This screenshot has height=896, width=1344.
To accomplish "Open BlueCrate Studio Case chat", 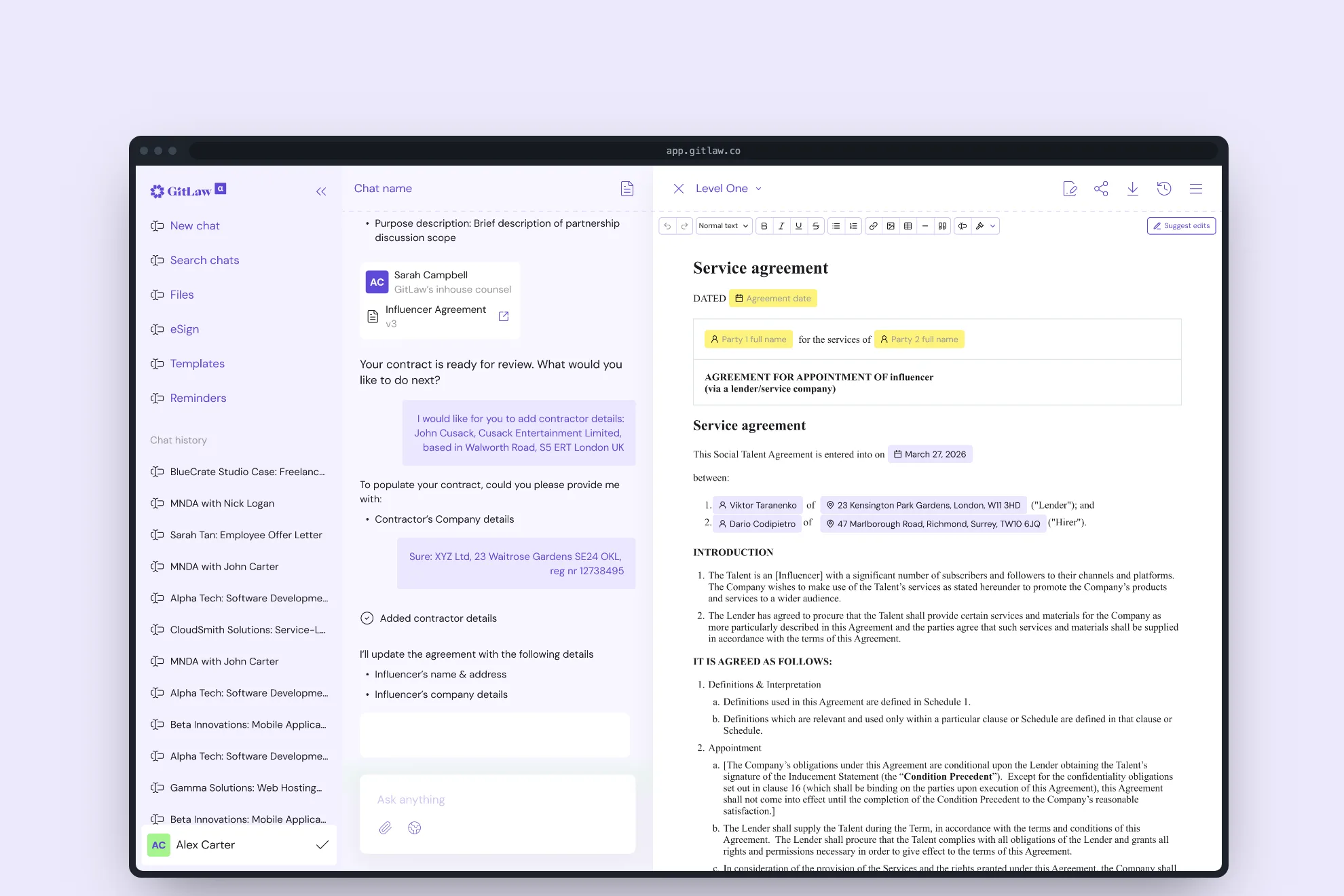I will [x=238, y=472].
